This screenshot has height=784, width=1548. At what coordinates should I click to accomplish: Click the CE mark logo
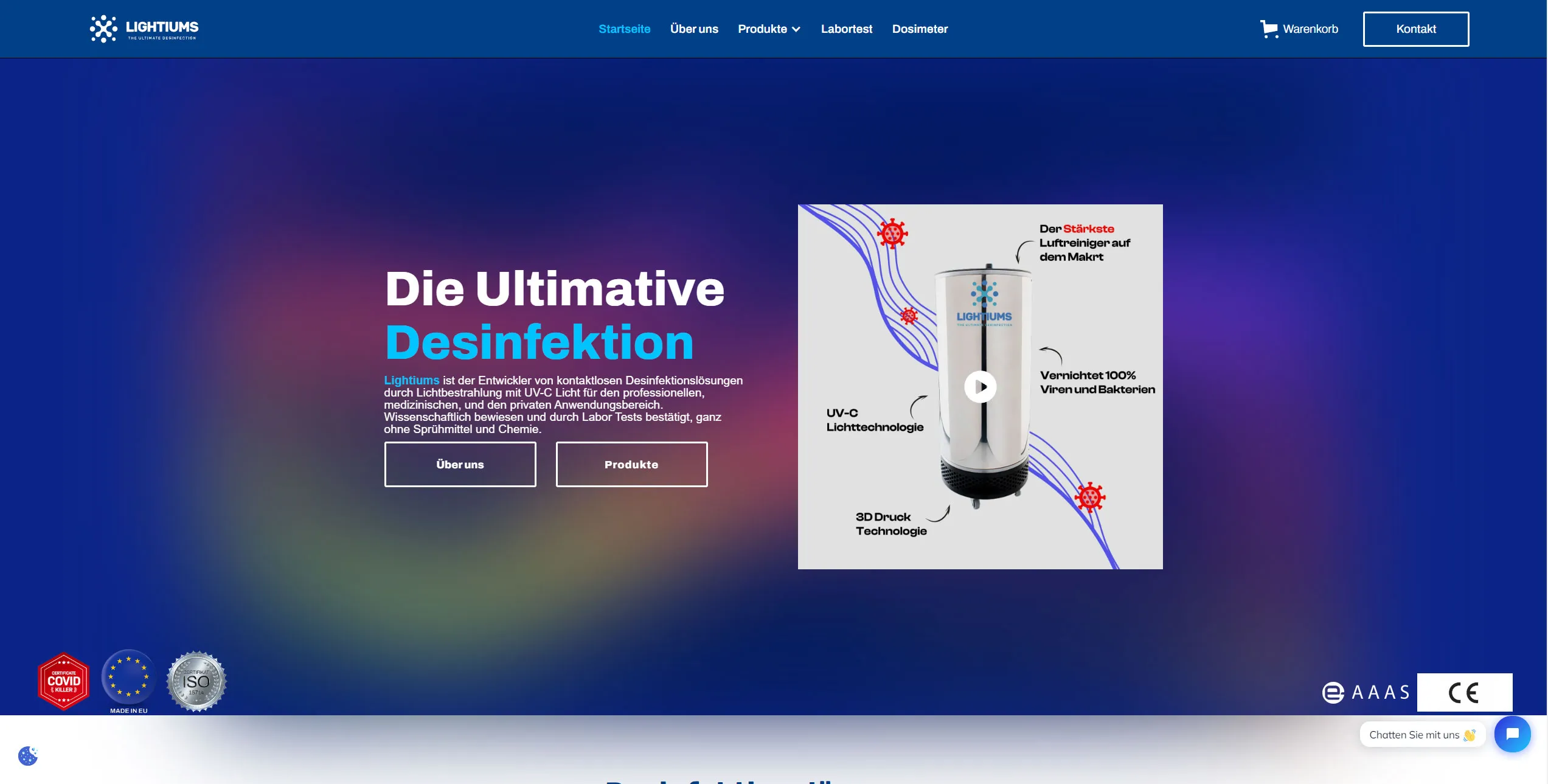pos(1464,692)
